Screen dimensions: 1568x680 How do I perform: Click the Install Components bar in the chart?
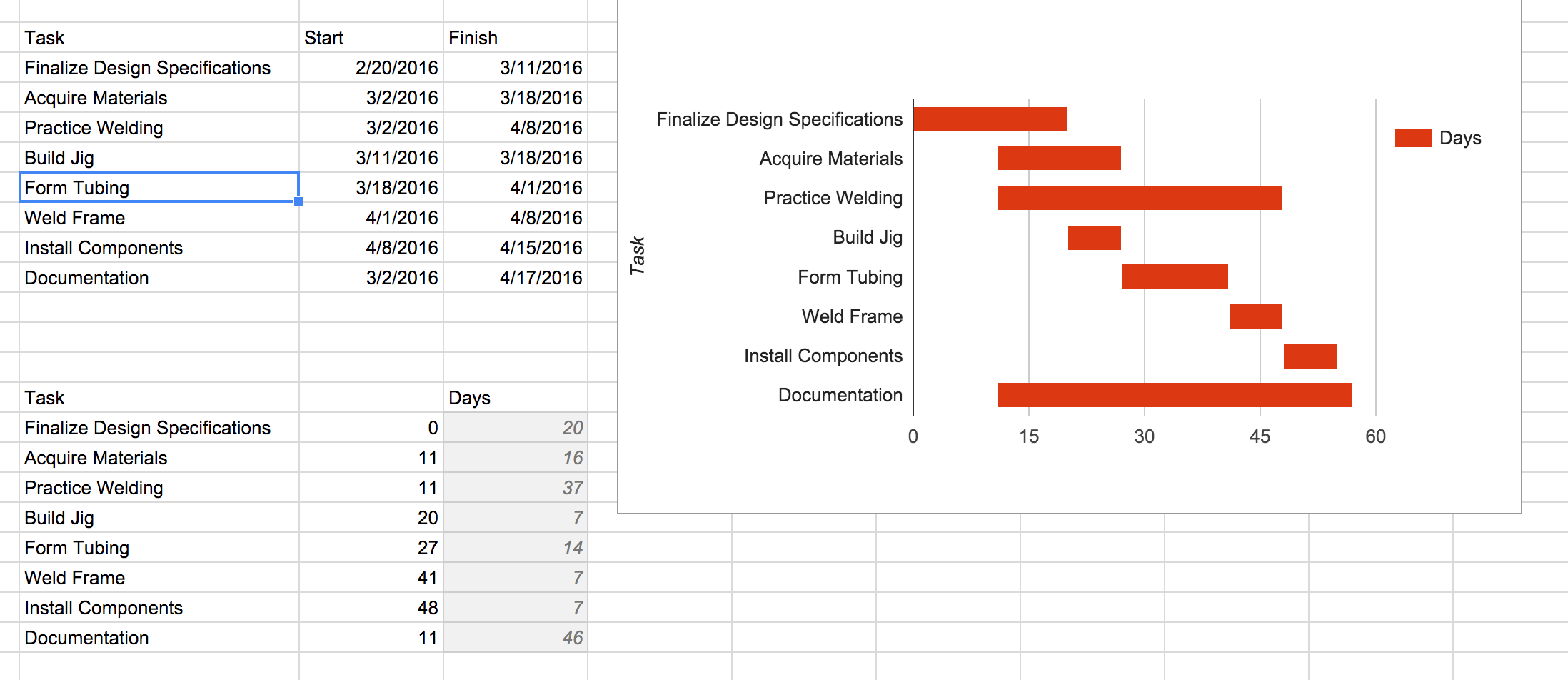click(x=1310, y=356)
